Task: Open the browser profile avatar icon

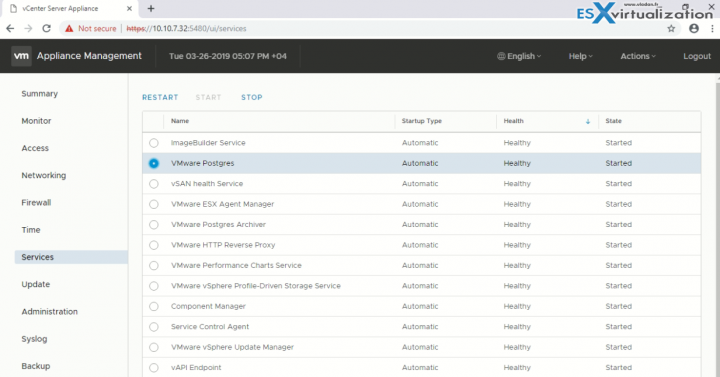Action: (x=694, y=28)
